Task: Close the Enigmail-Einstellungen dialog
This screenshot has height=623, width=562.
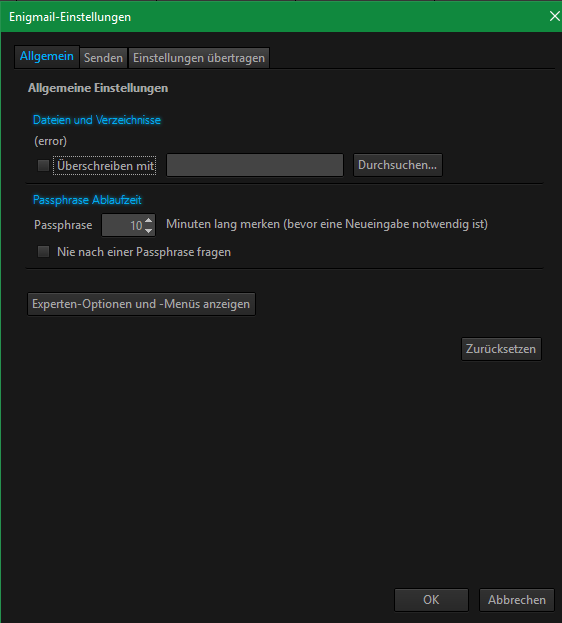Action: pos(554,16)
